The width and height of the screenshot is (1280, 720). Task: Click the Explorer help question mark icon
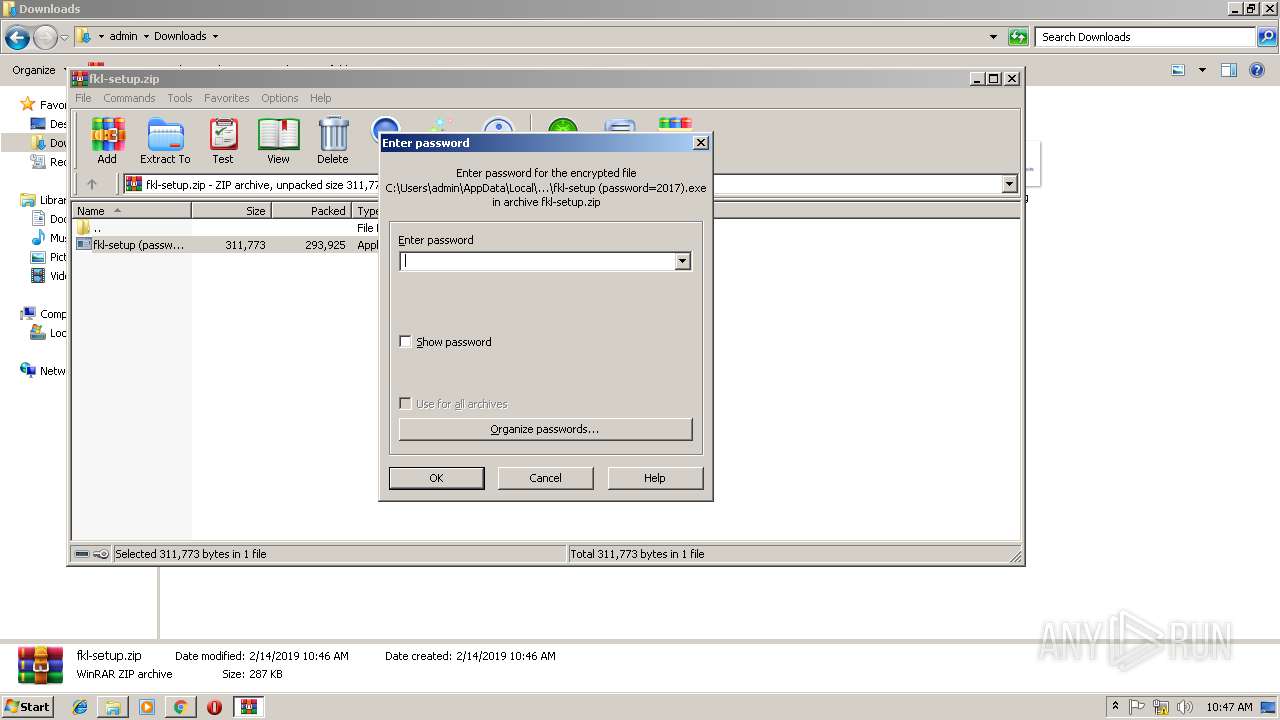(x=1257, y=70)
